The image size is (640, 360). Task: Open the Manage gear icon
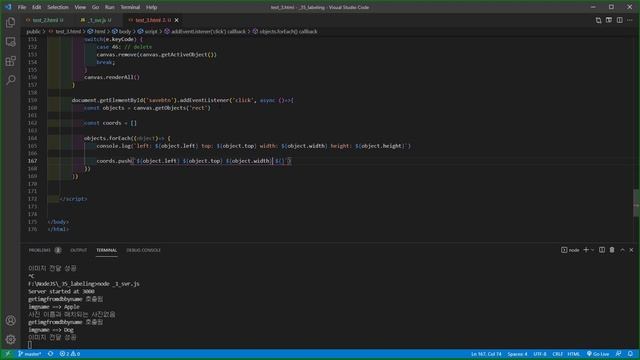pos(11,339)
